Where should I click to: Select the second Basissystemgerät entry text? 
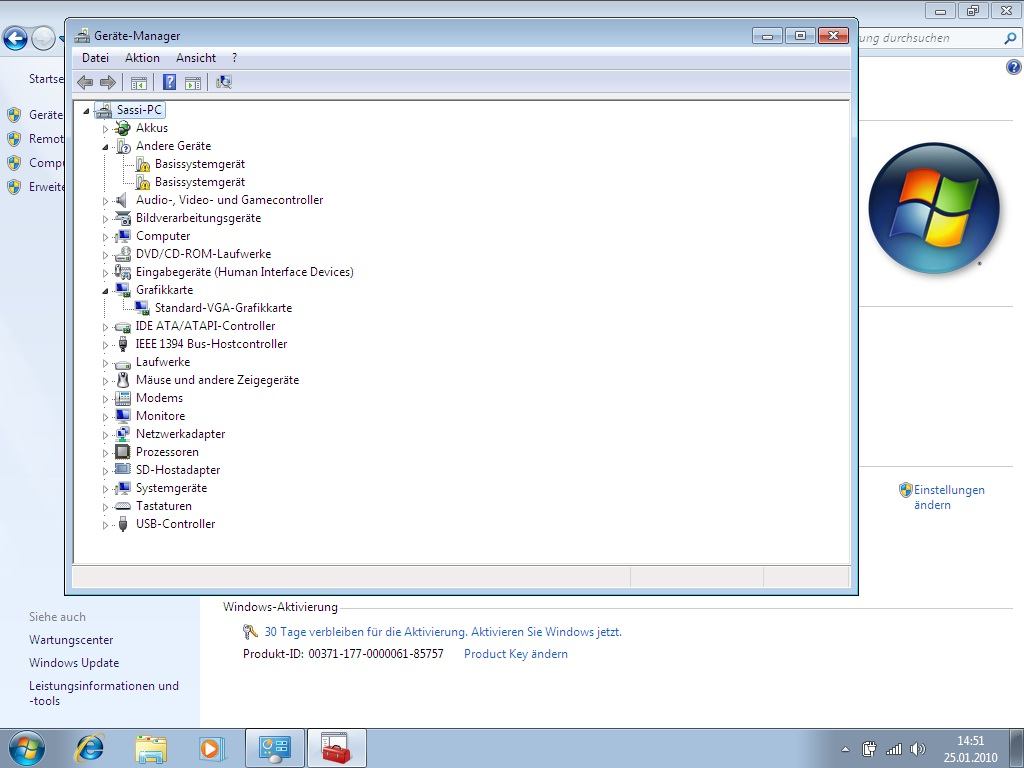coord(200,182)
